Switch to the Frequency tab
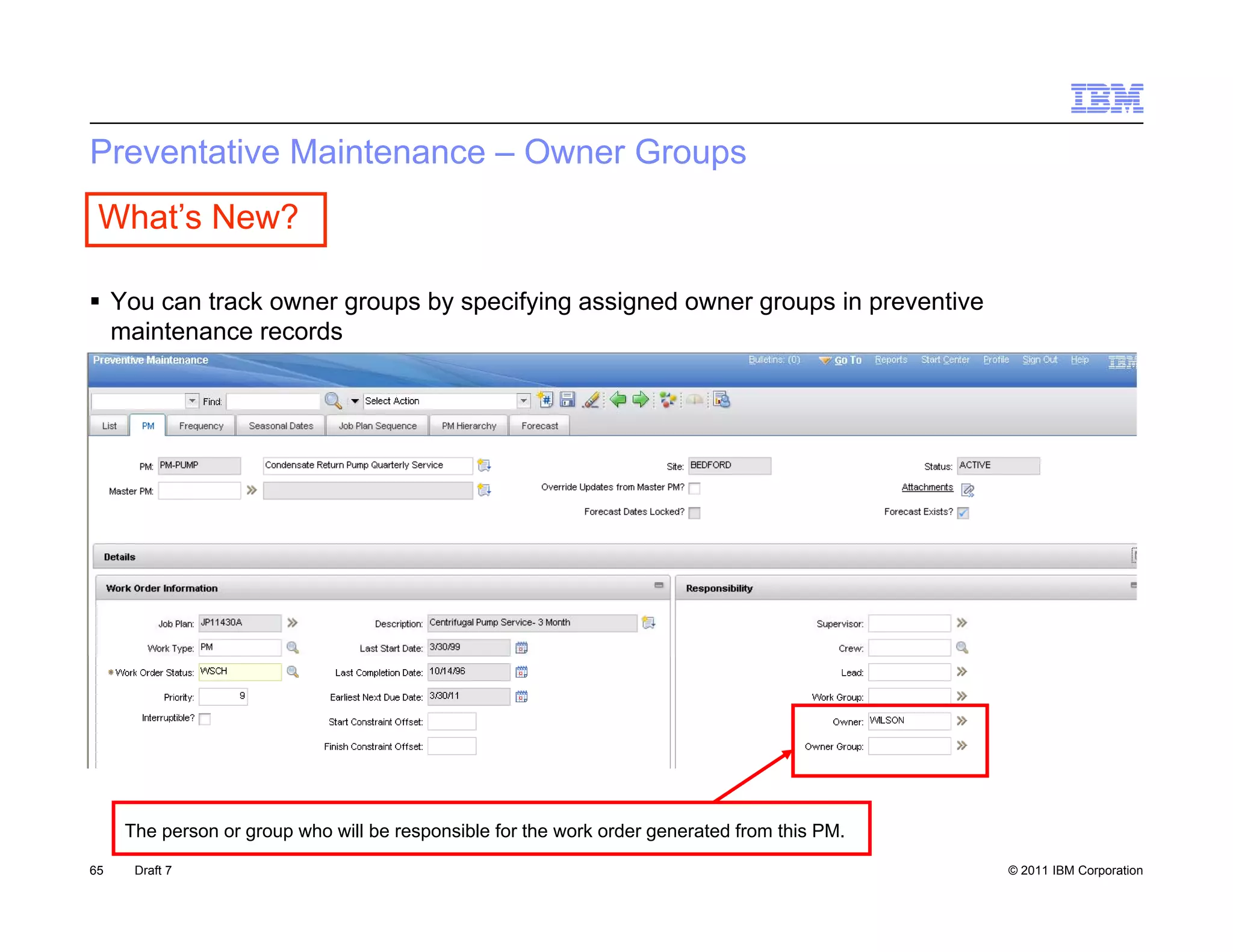The height and width of the screenshot is (952, 1233). tap(201, 425)
